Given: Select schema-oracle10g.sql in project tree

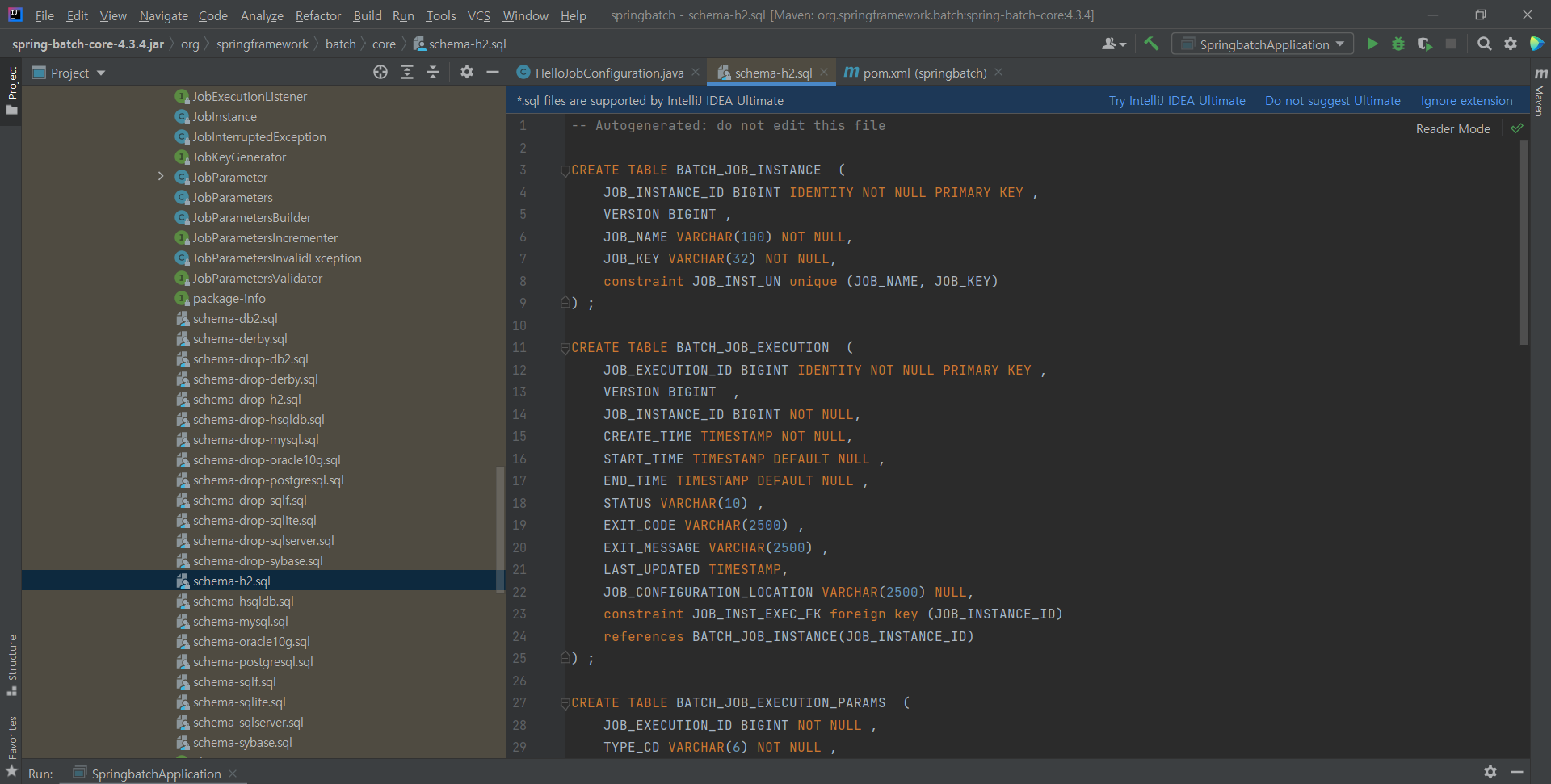Looking at the screenshot, I should pos(250,642).
